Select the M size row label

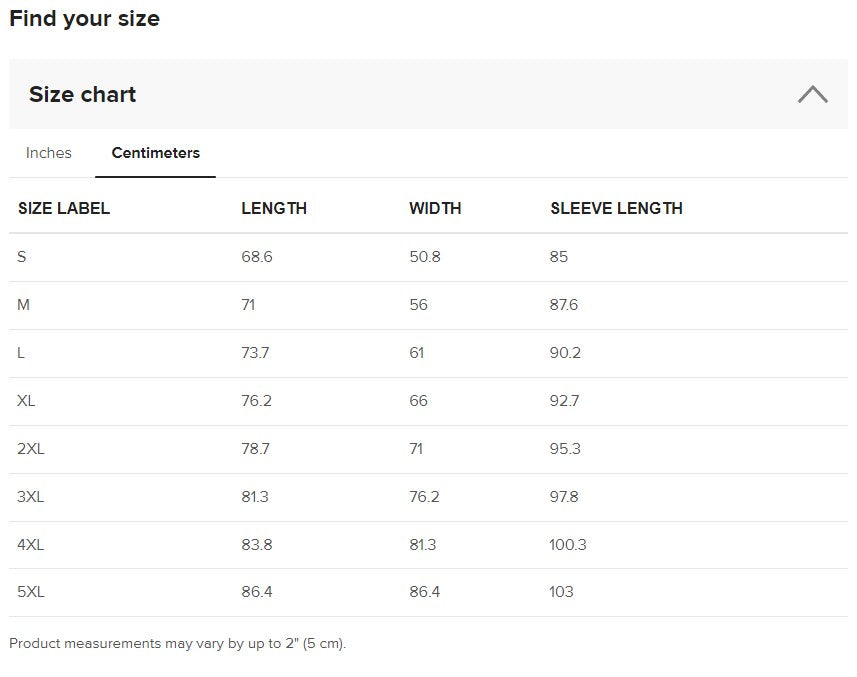tap(24, 305)
